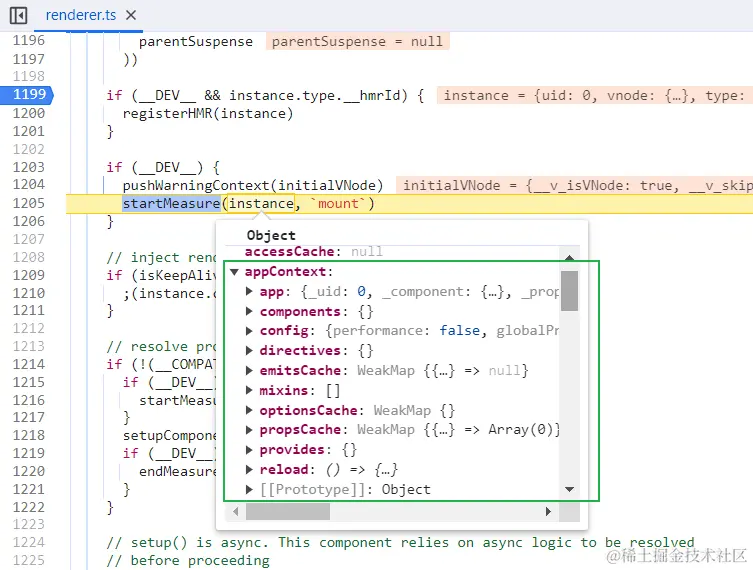This screenshot has height=570, width=753.
Task: Expand the components property
Action: pos(249,311)
